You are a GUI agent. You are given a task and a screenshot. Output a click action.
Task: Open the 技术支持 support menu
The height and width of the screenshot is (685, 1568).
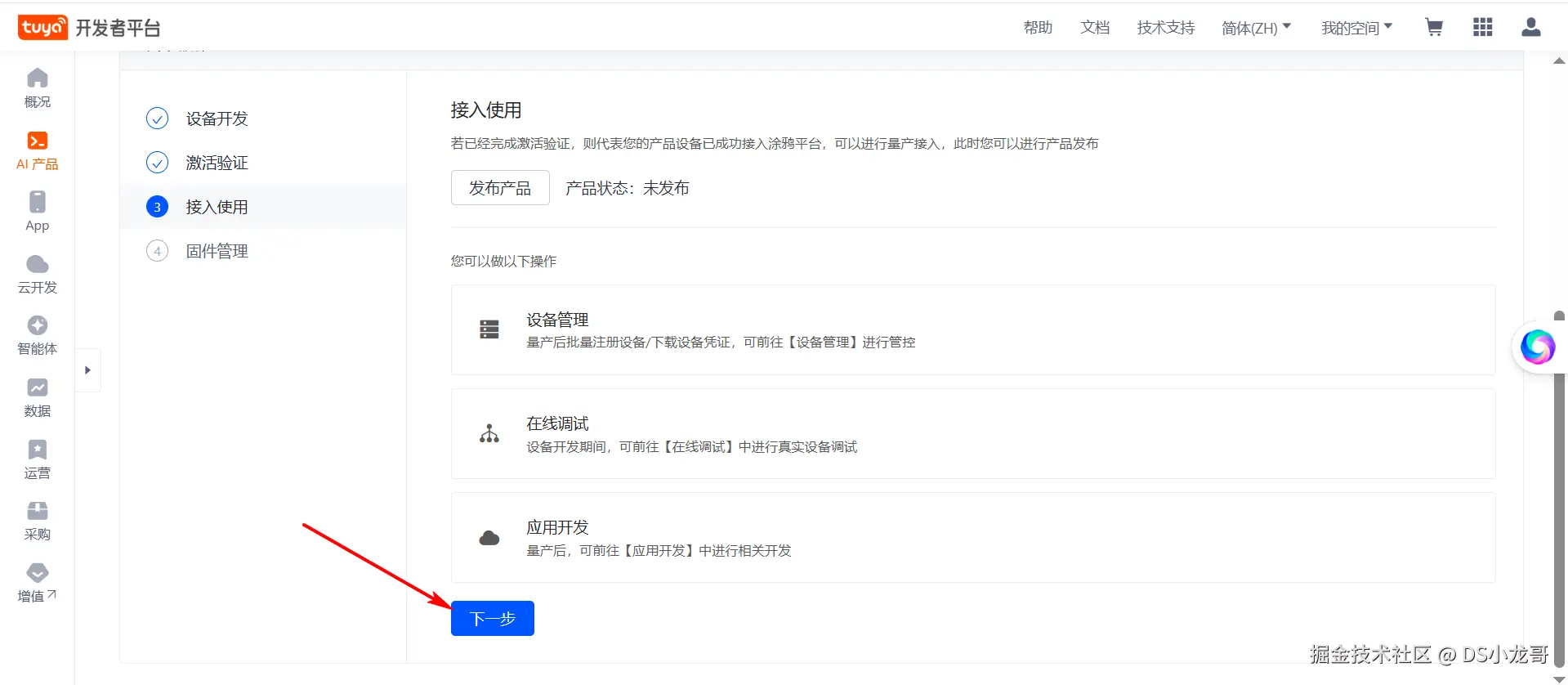1166,28
